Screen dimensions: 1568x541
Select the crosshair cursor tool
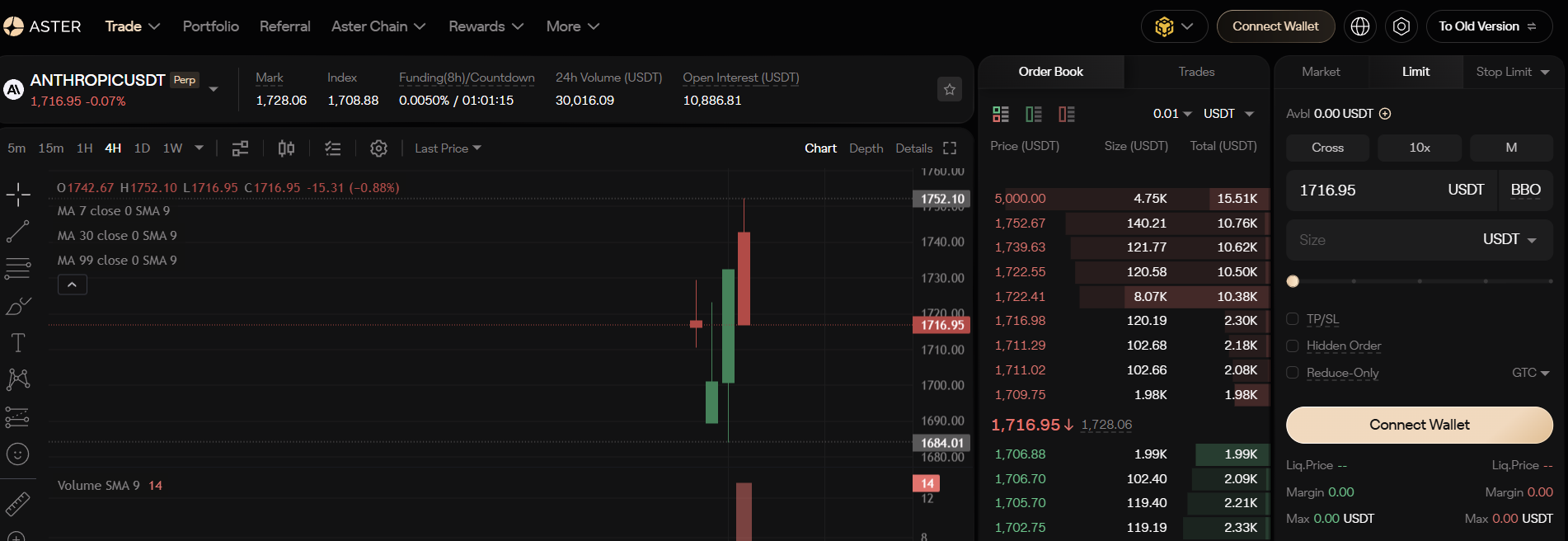[18, 195]
